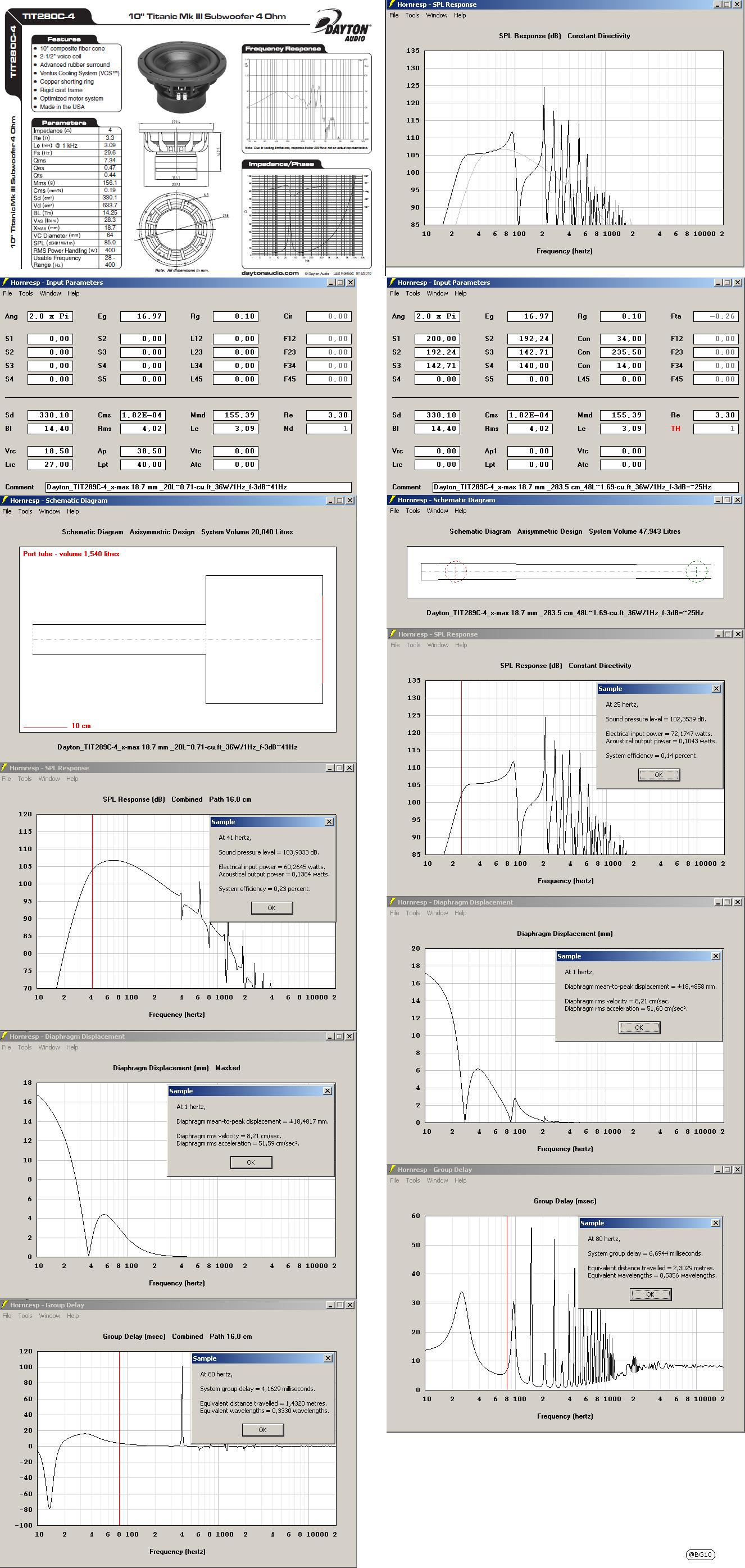
Task: Click the Con length field showing 14,00
Action: tap(623, 365)
